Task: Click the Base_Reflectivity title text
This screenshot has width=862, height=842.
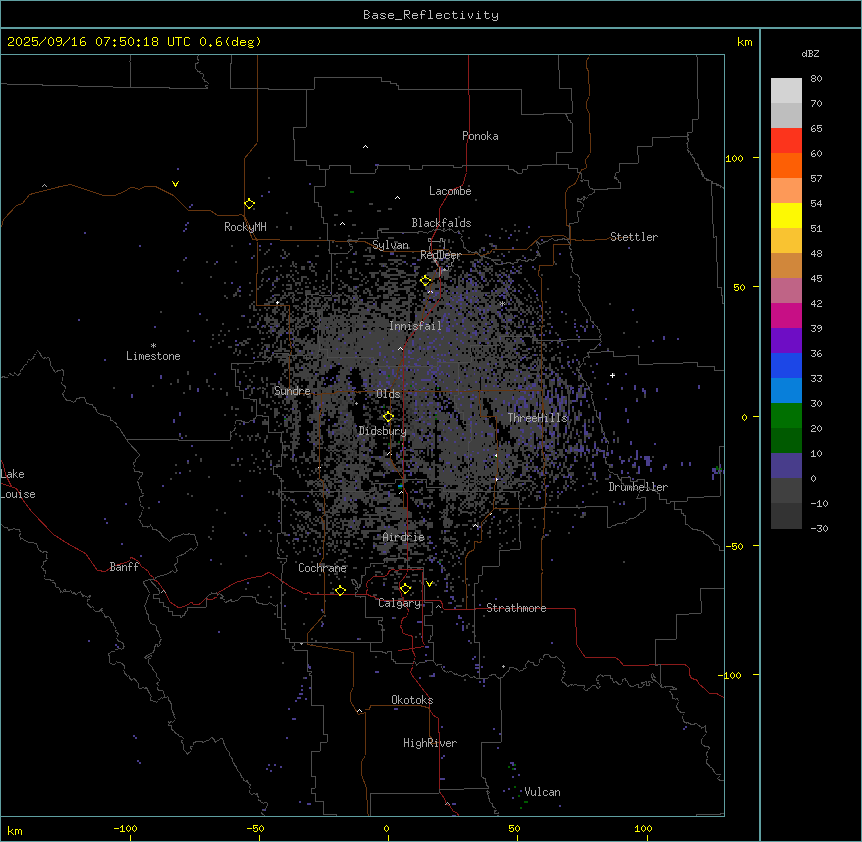Action: click(x=431, y=15)
